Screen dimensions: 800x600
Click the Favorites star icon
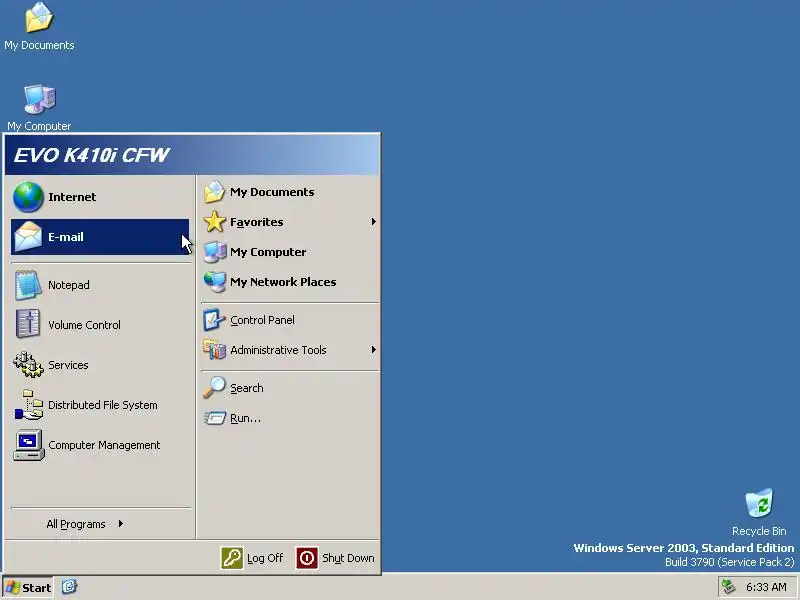(x=214, y=222)
